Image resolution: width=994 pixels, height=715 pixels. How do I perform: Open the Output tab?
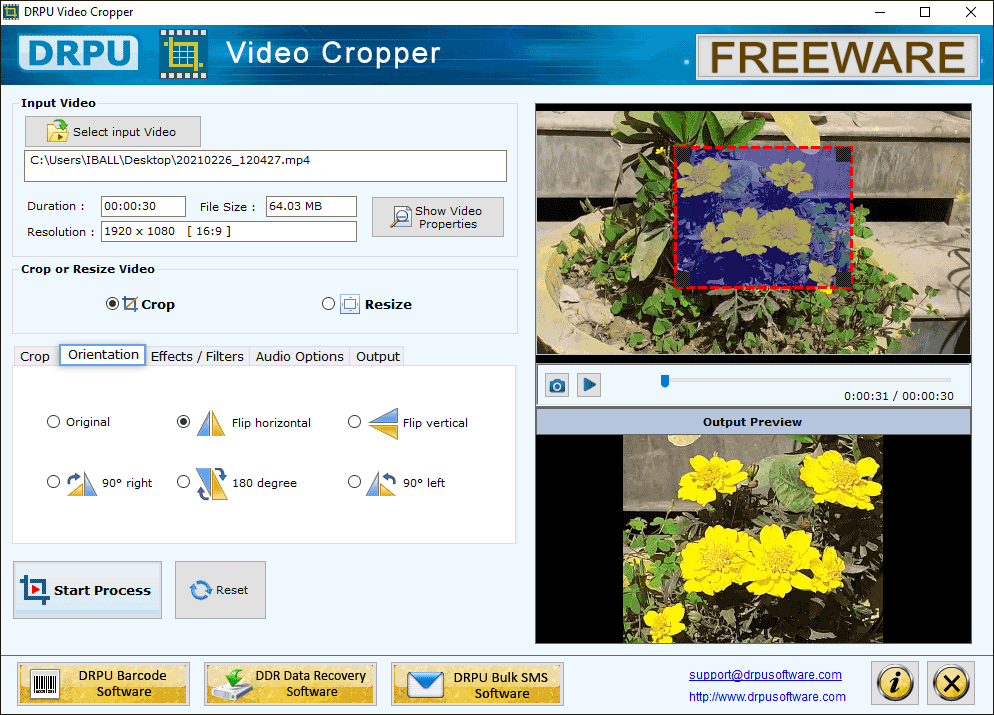click(378, 356)
